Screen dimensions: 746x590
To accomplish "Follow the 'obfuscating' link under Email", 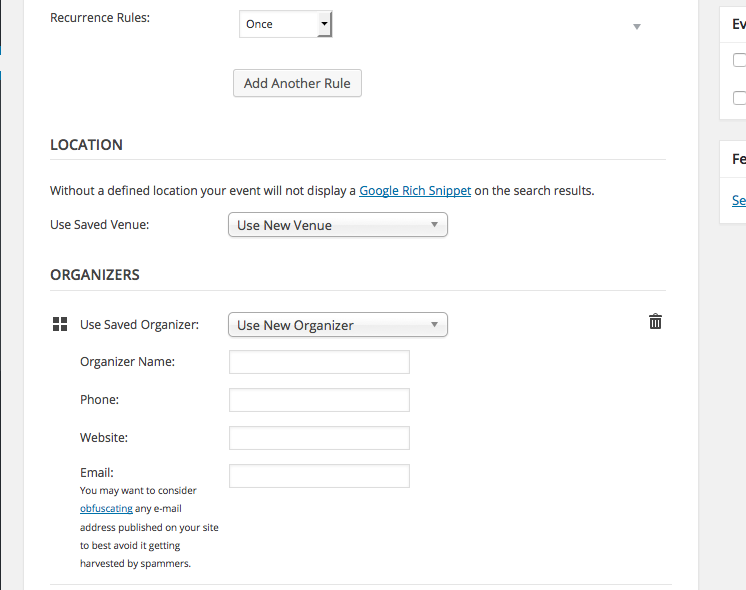I will click(106, 509).
